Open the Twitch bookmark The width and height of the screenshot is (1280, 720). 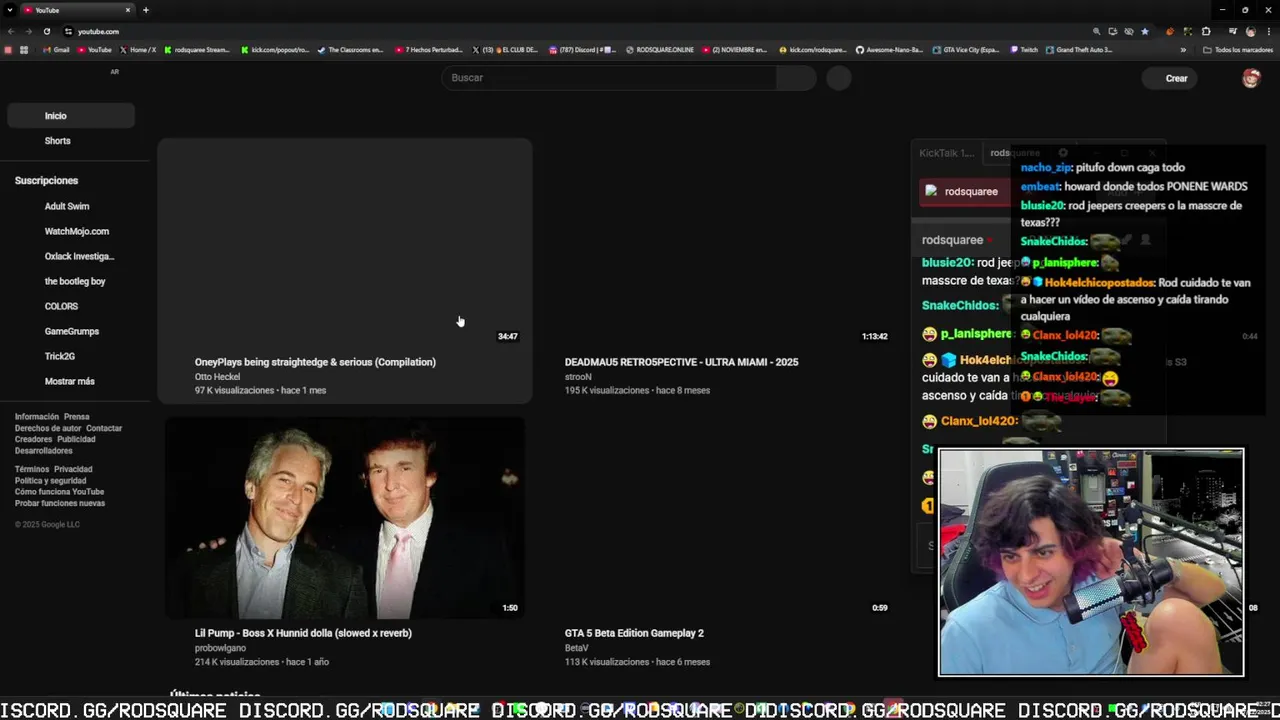(x=1024, y=50)
